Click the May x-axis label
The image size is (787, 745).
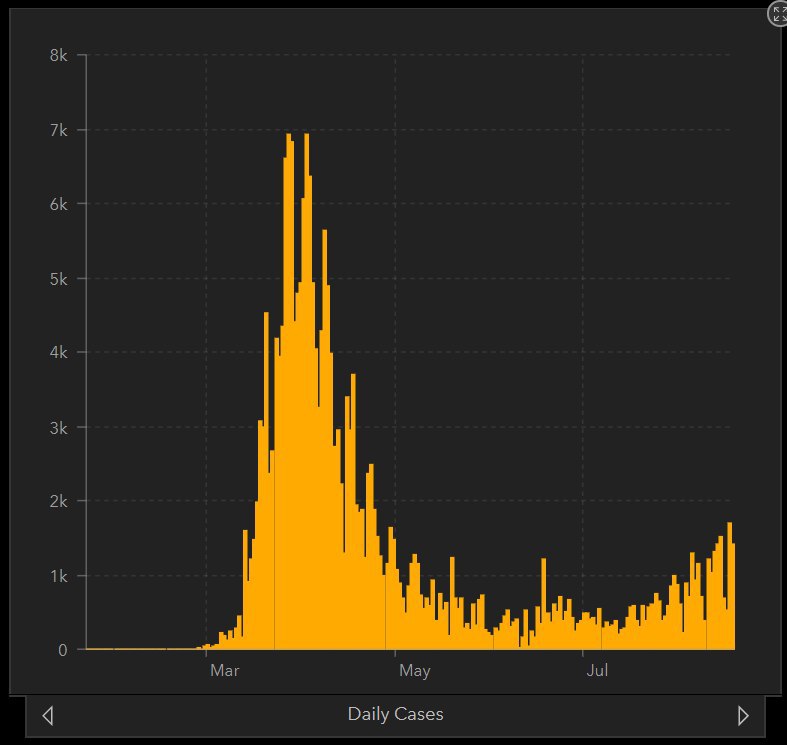click(x=415, y=671)
